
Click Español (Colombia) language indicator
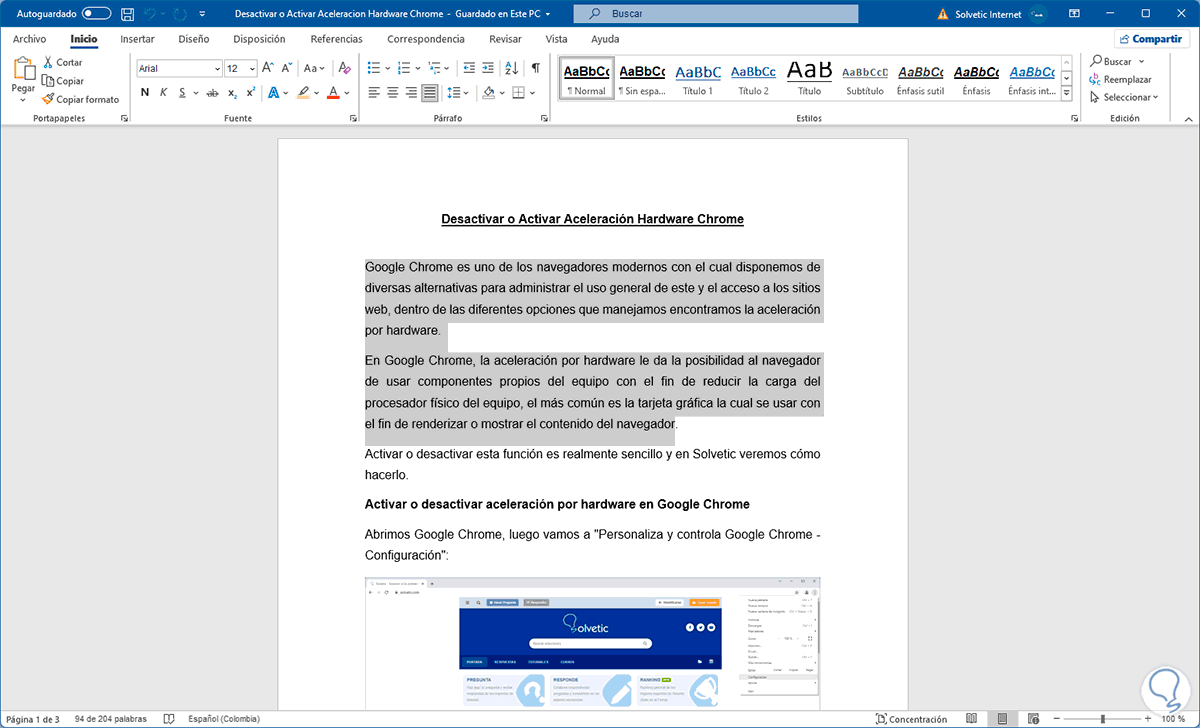(222, 719)
